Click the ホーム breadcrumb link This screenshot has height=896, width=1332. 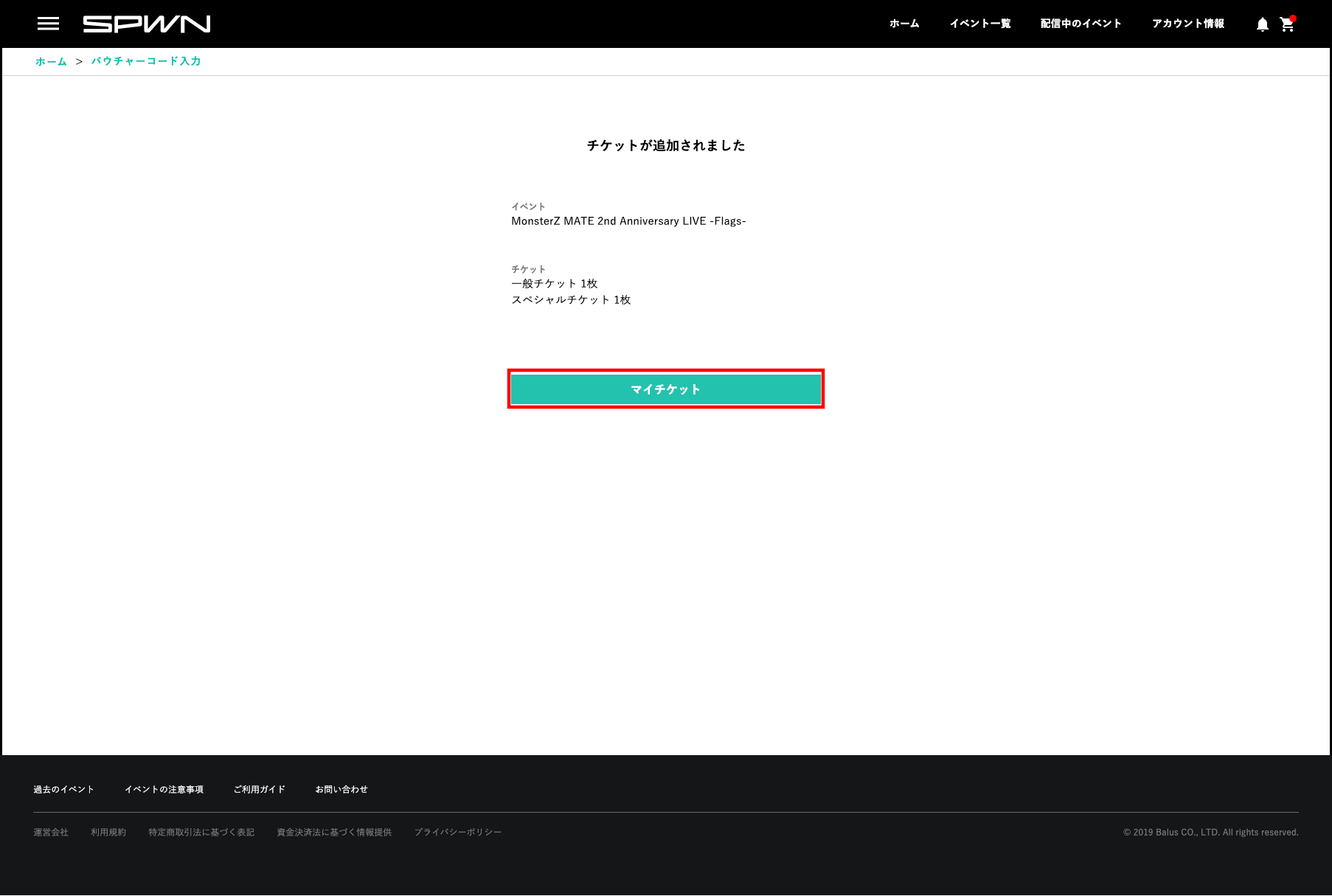click(x=51, y=61)
